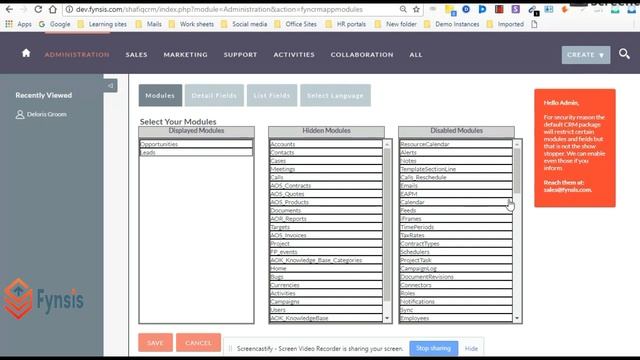640x360 pixels.
Task: Click Disabled Modules scrollbar thumb
Action: pos(517,171)
